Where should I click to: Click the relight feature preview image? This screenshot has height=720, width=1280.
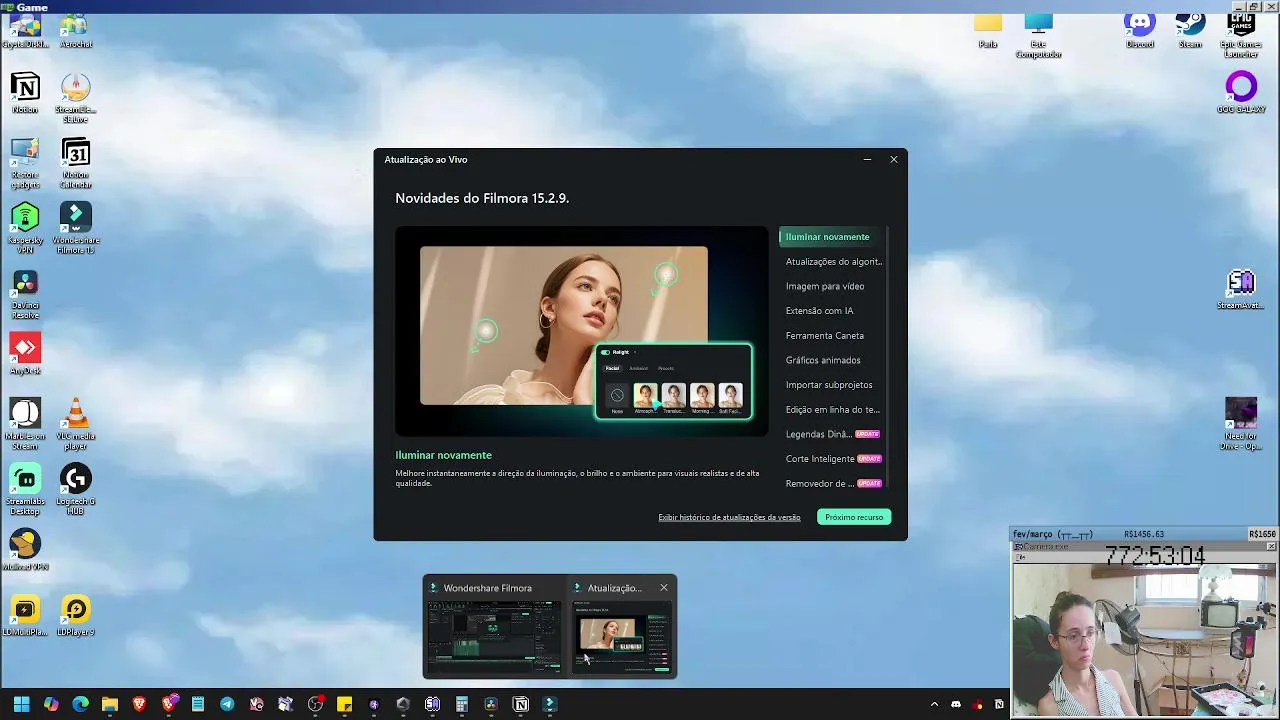coord(582,331)
